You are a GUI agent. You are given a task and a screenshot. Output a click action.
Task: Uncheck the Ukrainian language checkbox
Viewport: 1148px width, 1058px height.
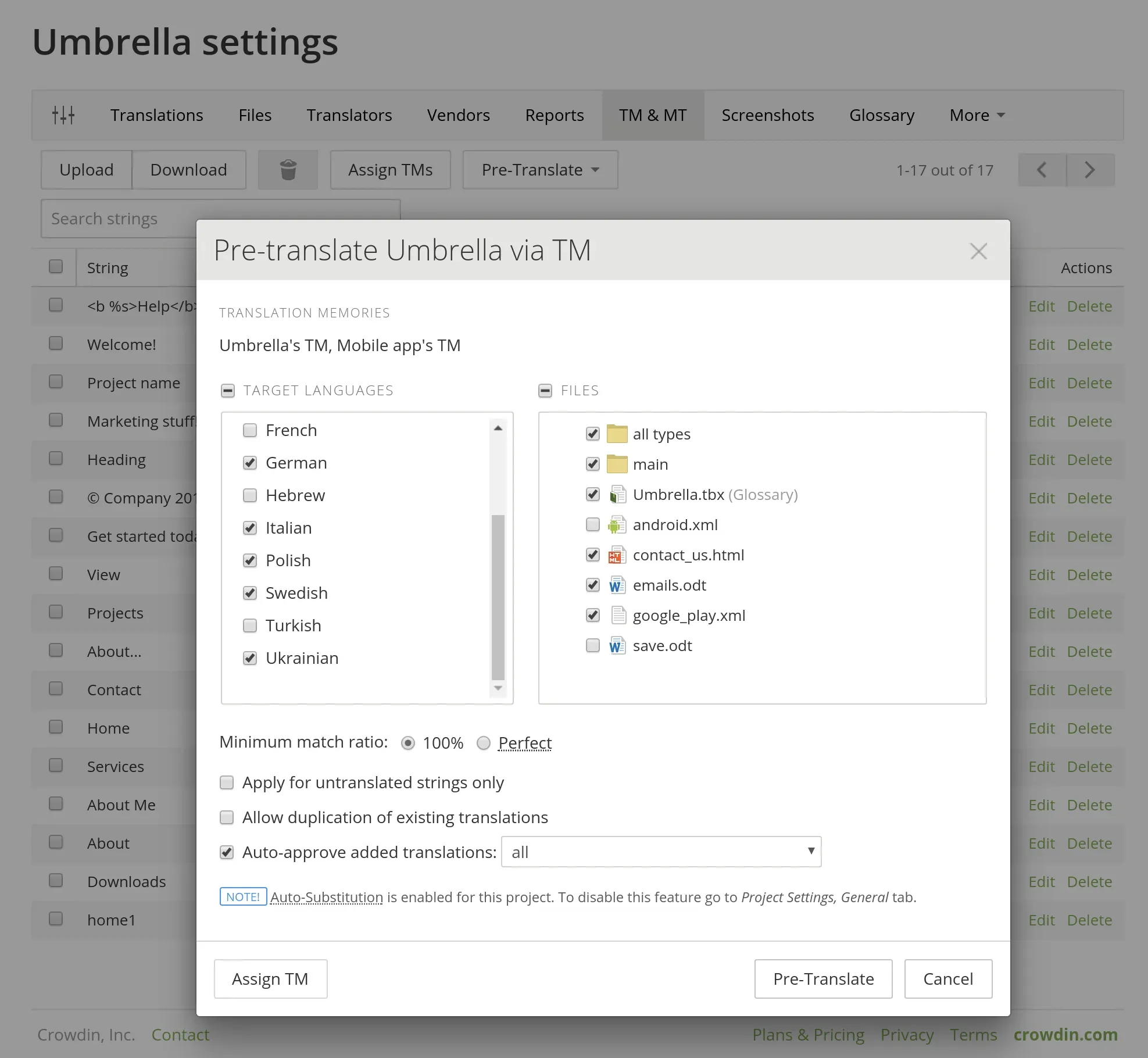coord(250,658)
